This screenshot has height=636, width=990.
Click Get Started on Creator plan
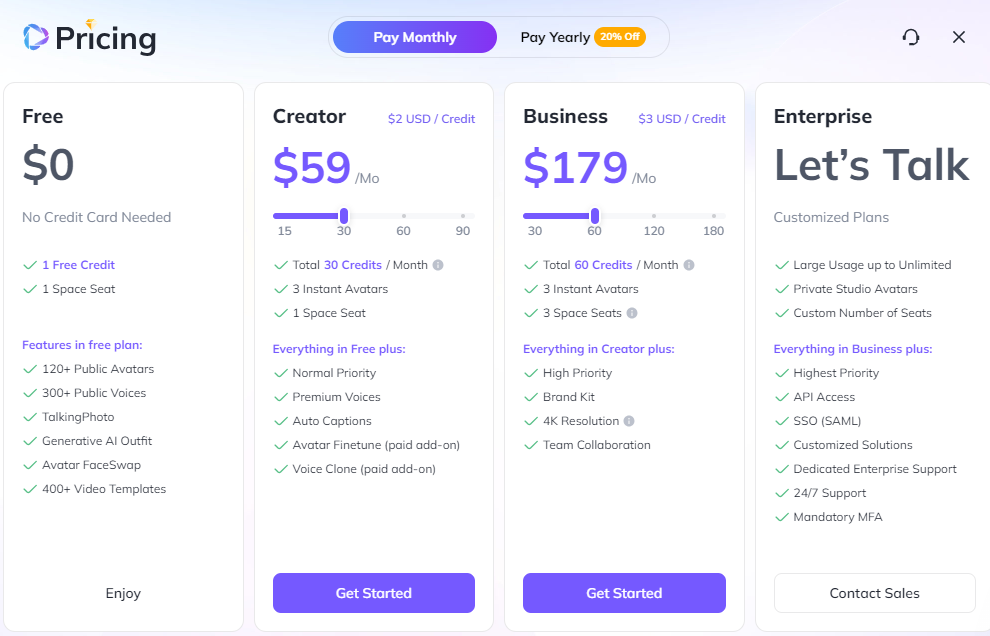click(374, 593)
